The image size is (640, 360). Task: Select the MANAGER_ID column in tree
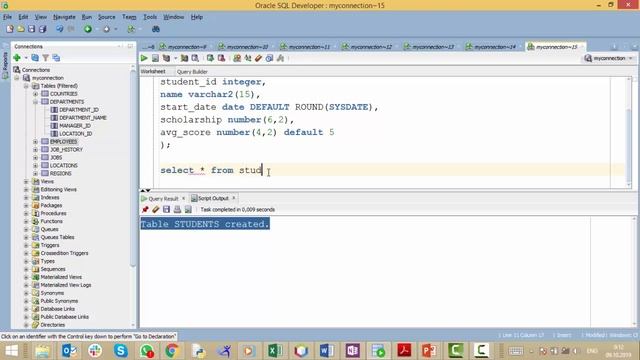(75, 126)
